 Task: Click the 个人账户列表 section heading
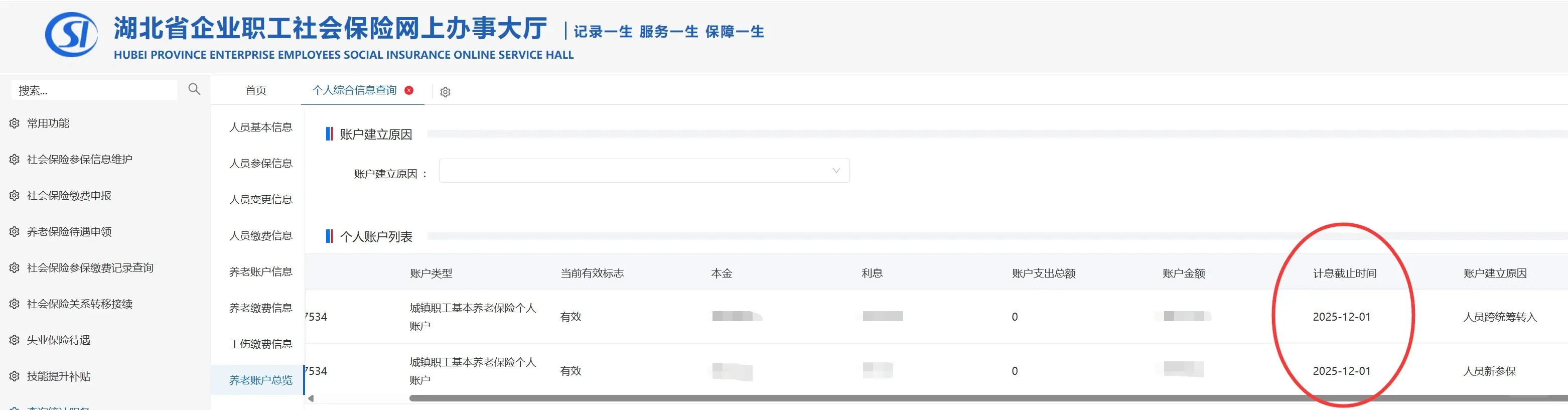coord(375,237)
